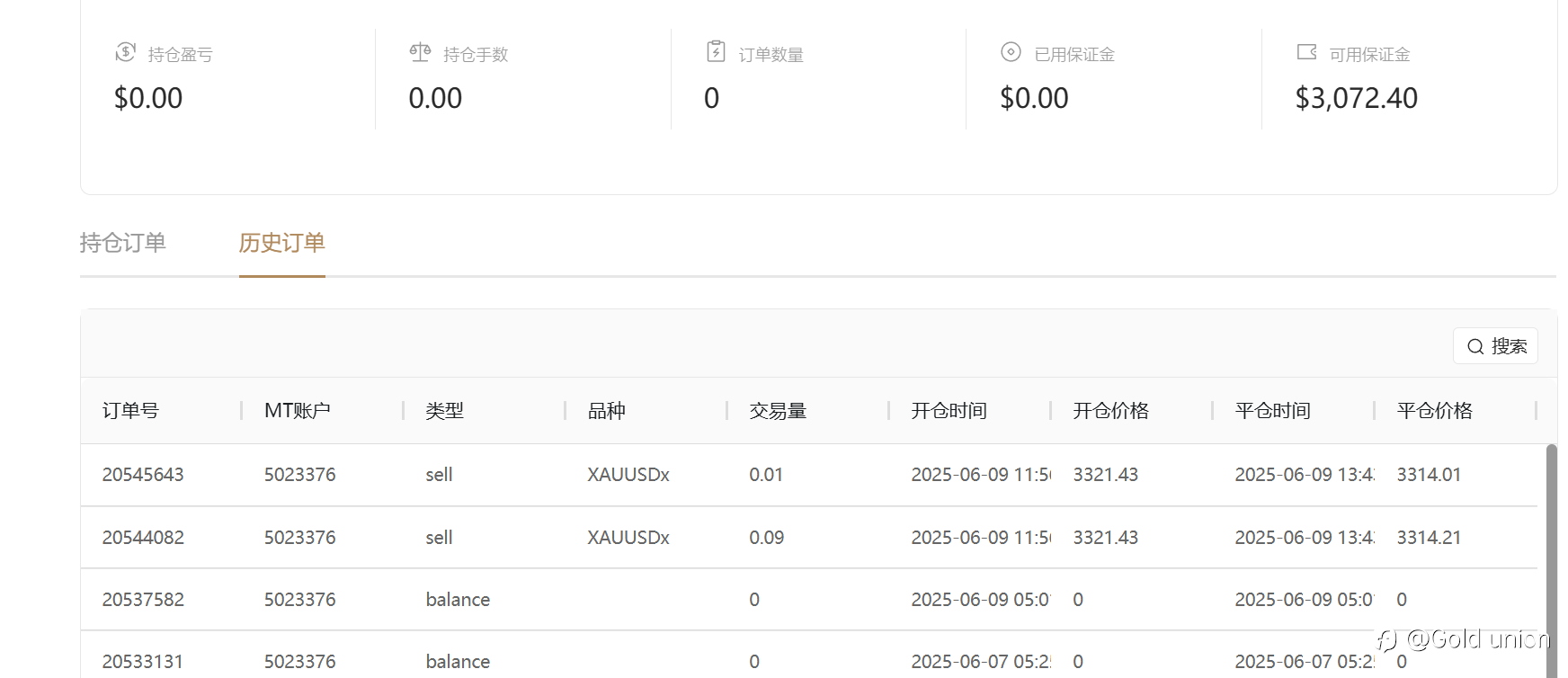1568x678 pixels.
Task: Click the 持仓盈亏 label
Action: (181, 55)
